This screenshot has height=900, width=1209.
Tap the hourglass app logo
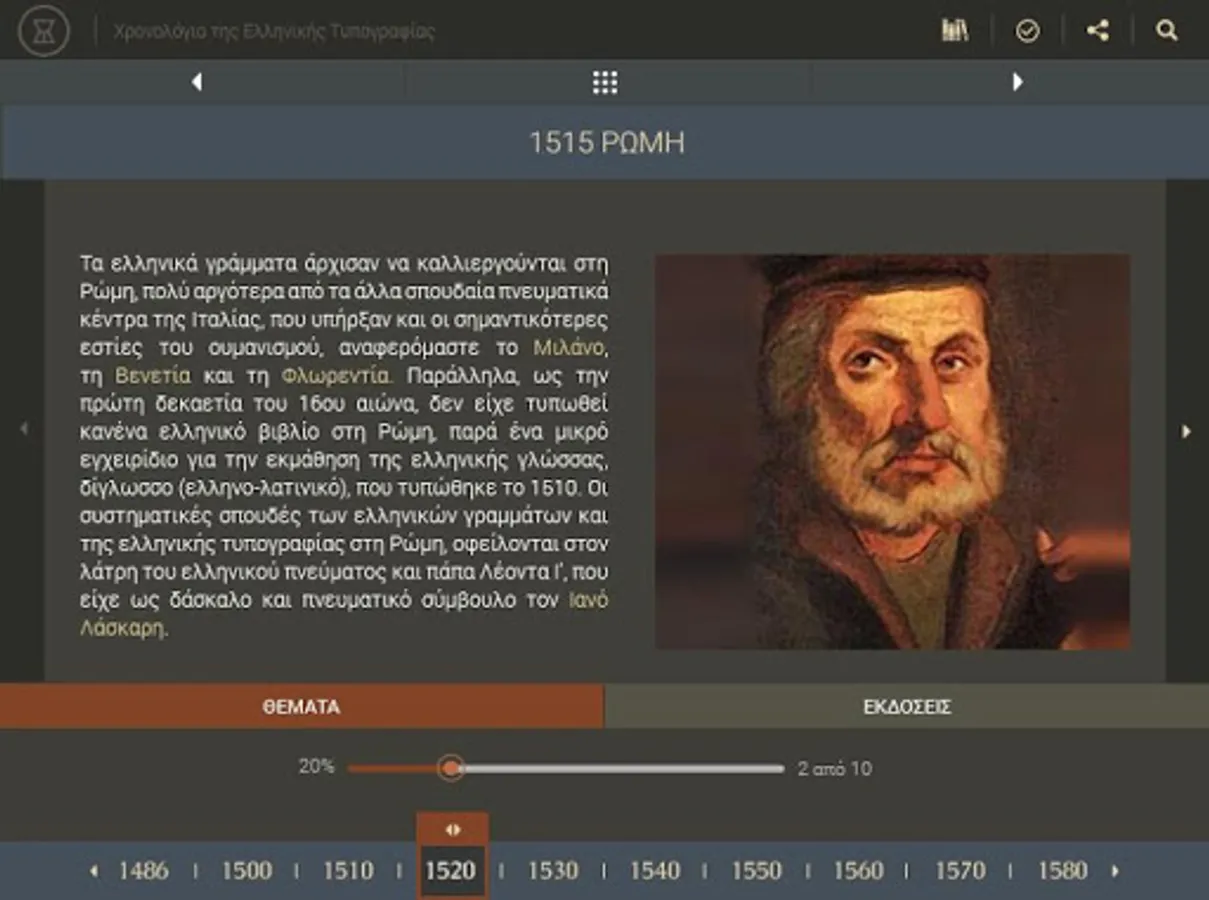point(44,31)
